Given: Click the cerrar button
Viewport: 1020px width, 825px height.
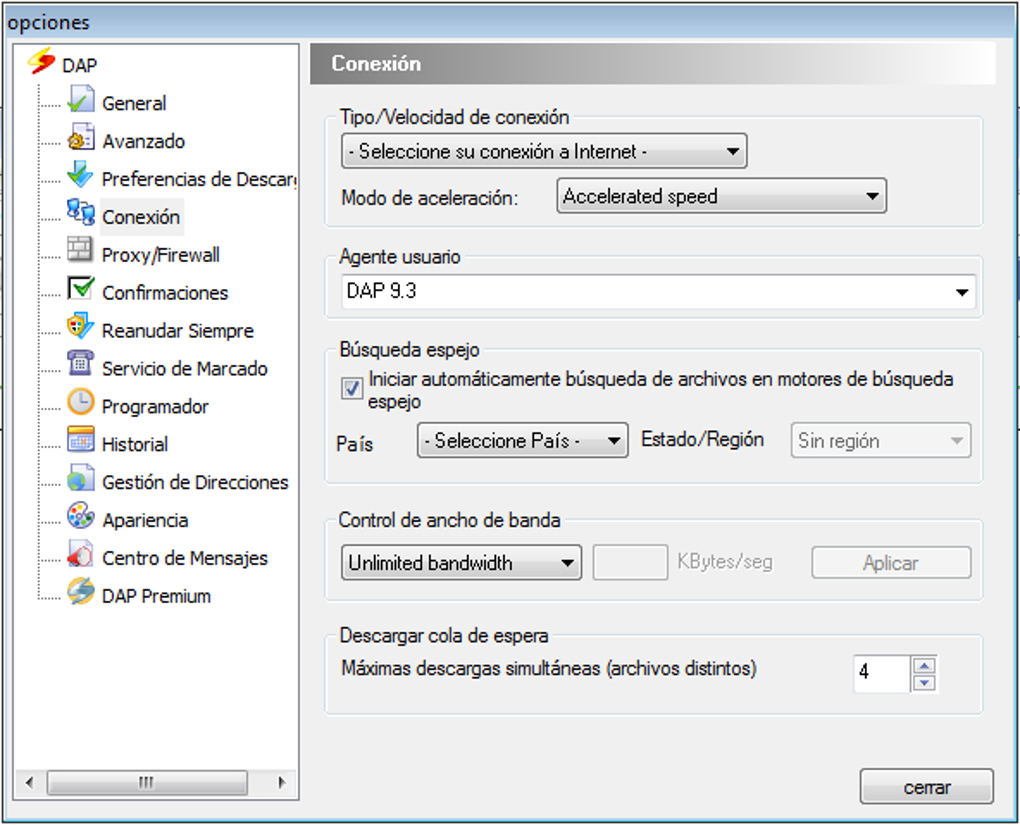Looking at the screenshot, I should pos(926,787).
